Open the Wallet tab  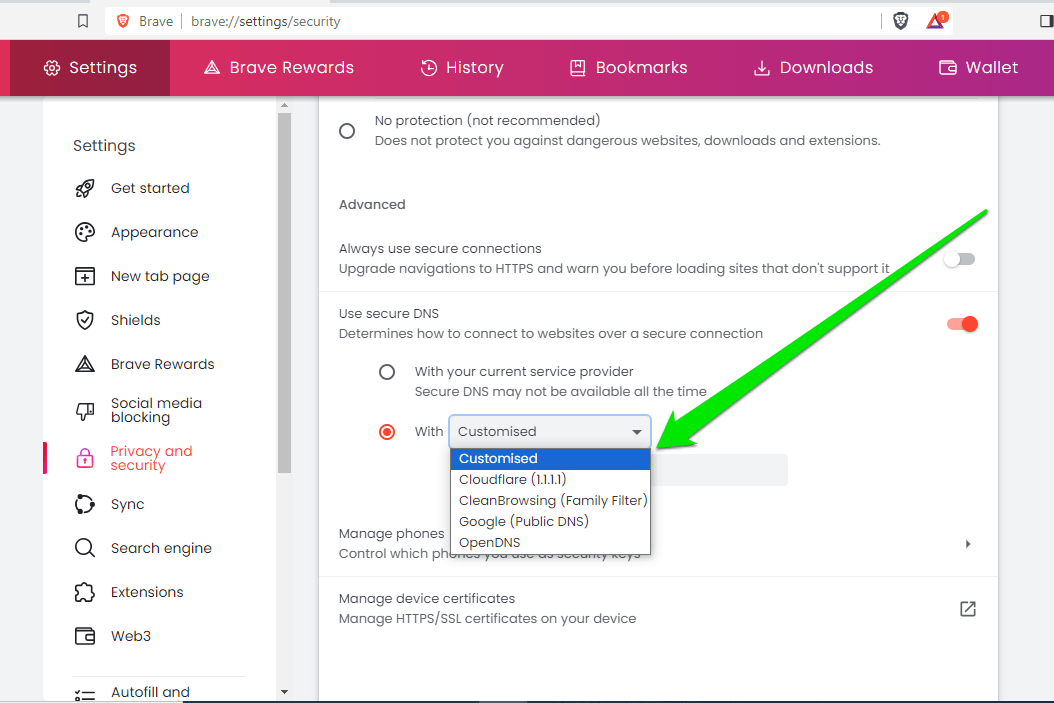[979, 68]
